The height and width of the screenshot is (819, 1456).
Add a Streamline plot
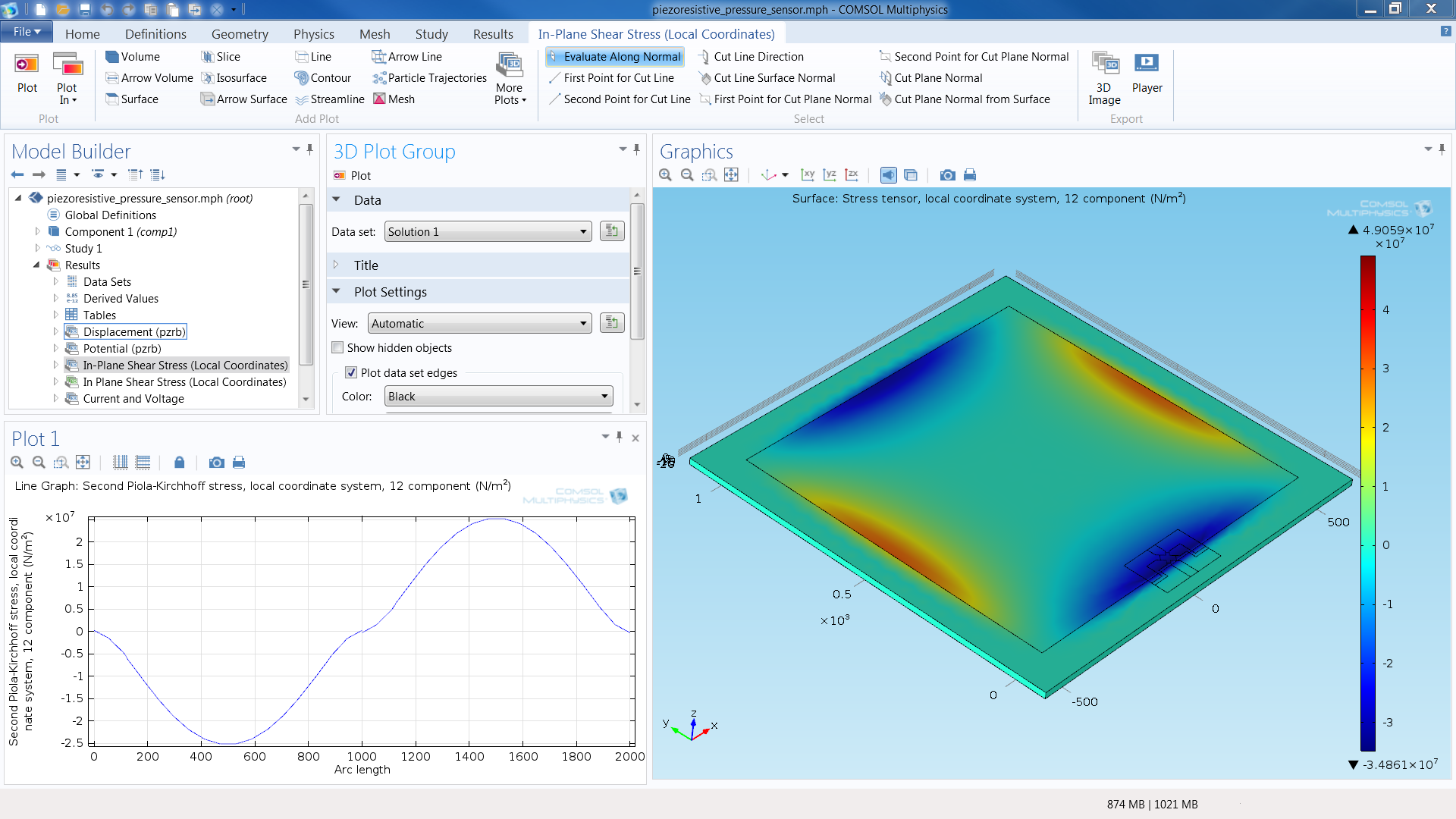click(x=330, y=99)
